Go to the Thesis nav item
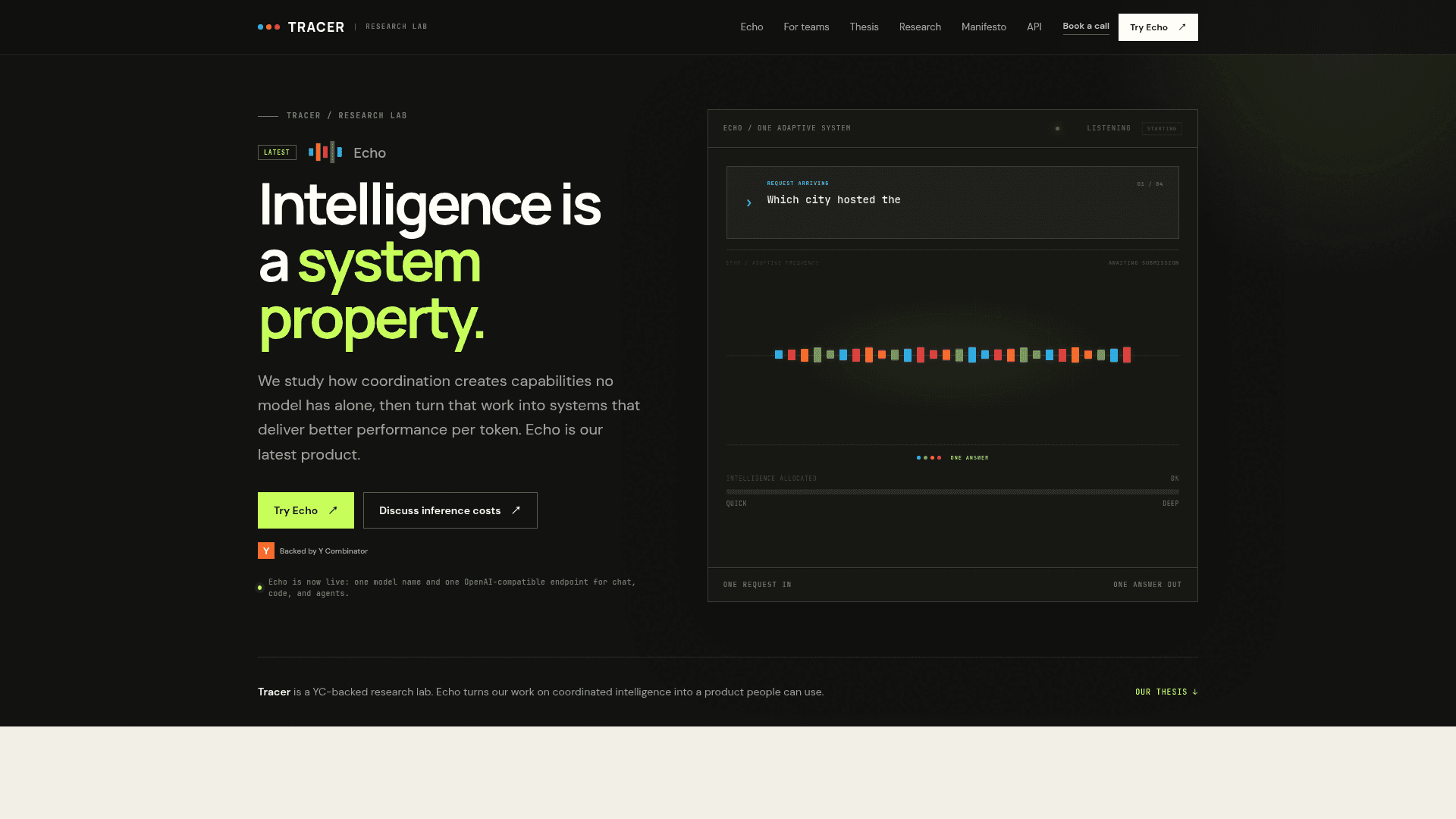This screenshot has height=819, width=1456. [864, 27]
